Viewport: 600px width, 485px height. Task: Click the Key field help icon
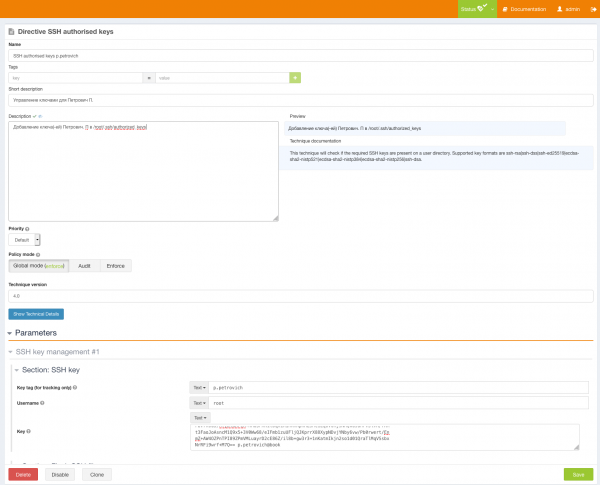point(27,433)
